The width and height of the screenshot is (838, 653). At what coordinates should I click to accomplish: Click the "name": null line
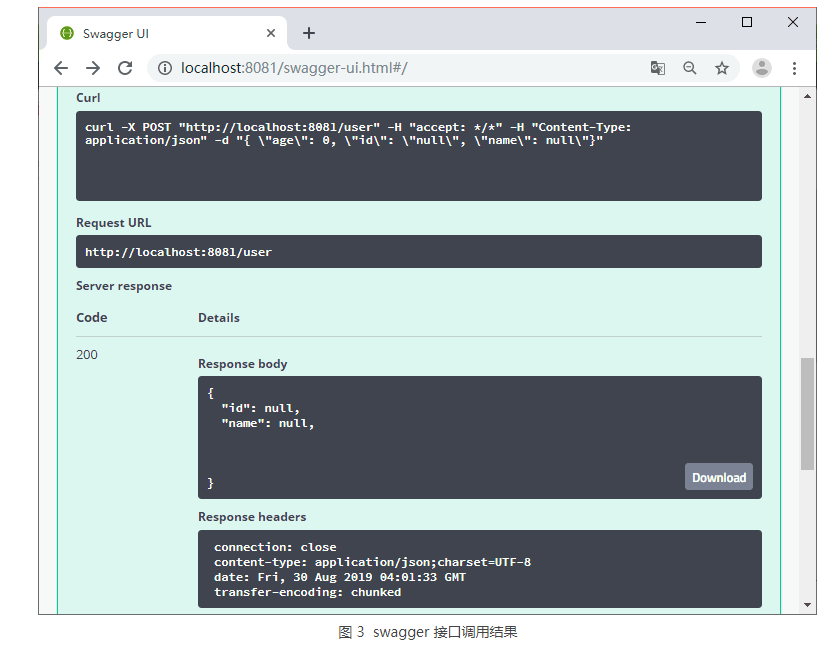(267, 423)
